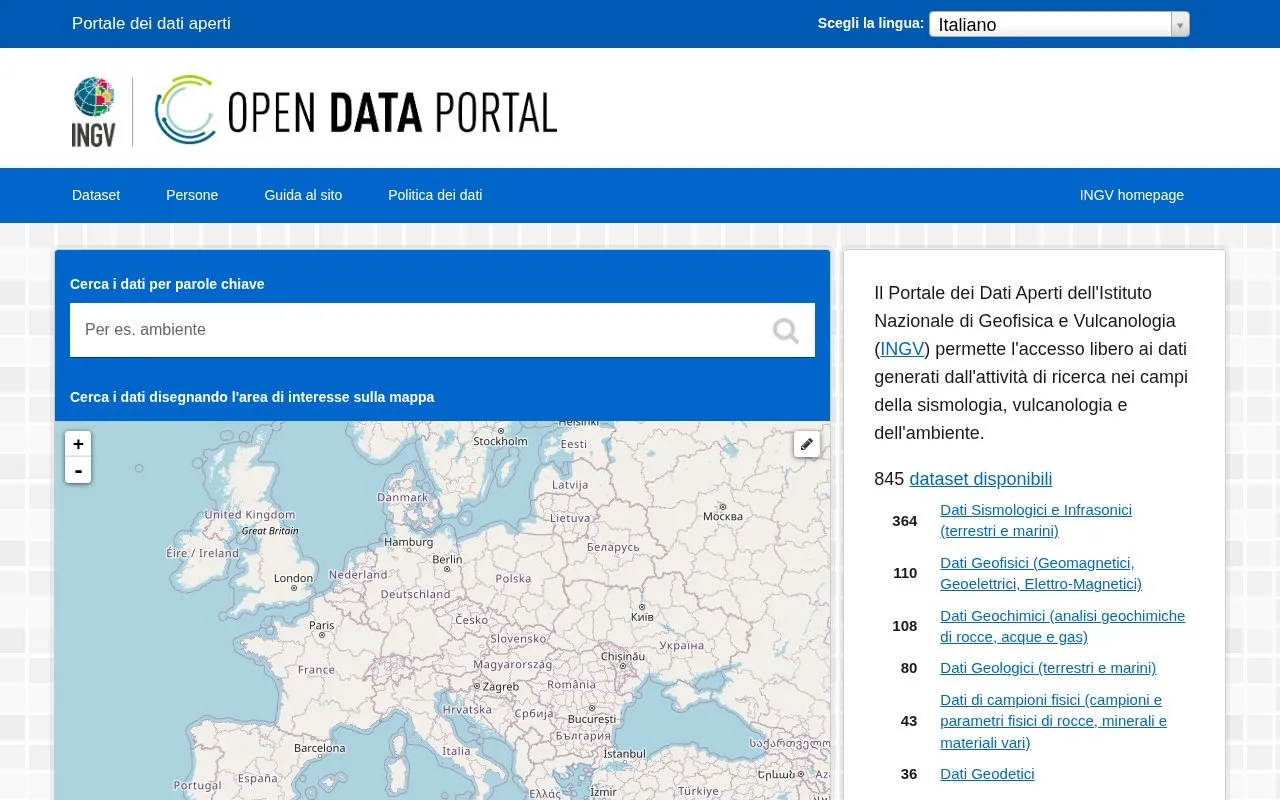Activate the map draw pencil tool
The width and height of the screenshot is (1280, 800).
point(807,444)
